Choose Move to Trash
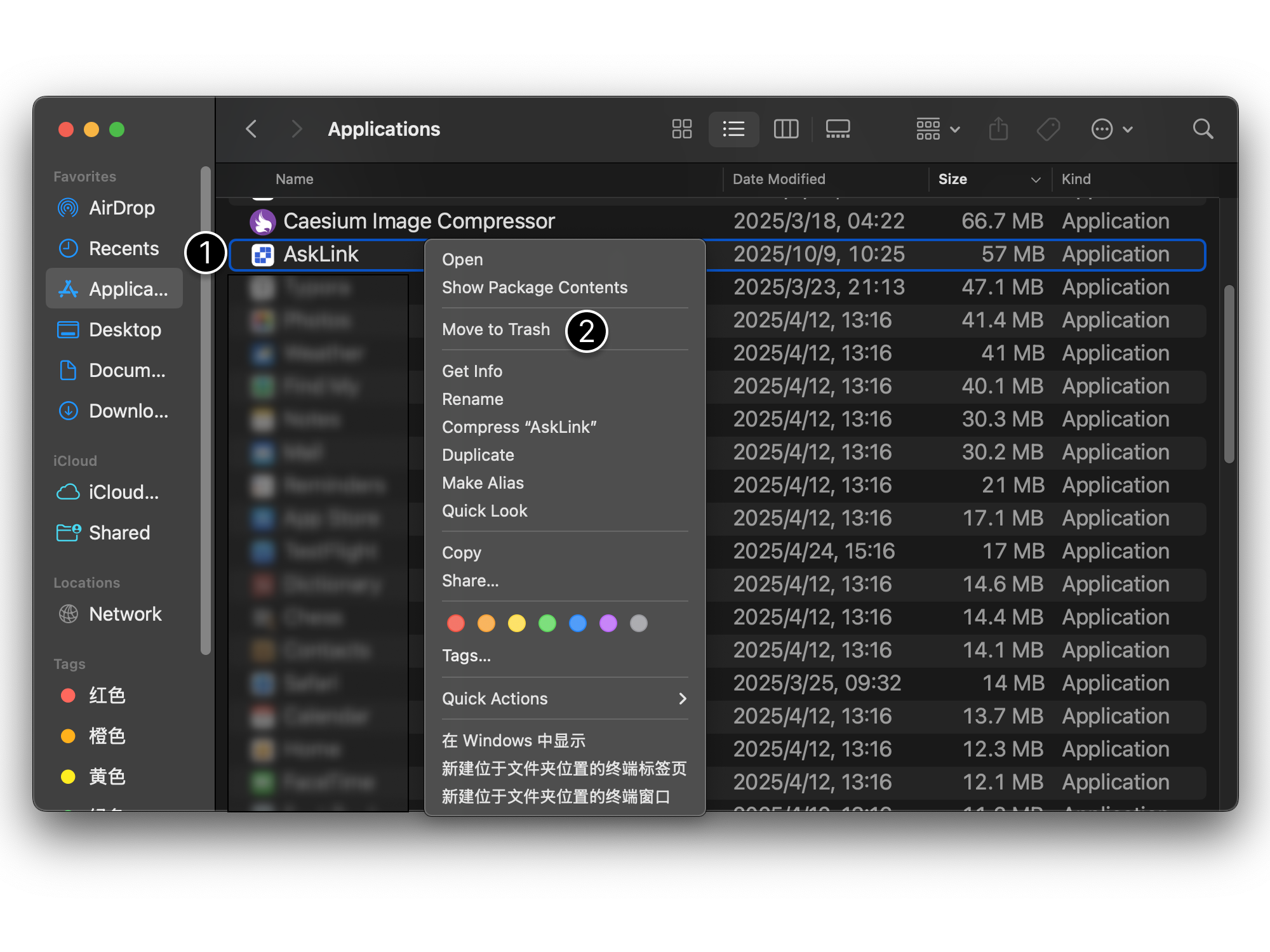Viewport: 1270px width, 952px height. click(x=496, y=329)
